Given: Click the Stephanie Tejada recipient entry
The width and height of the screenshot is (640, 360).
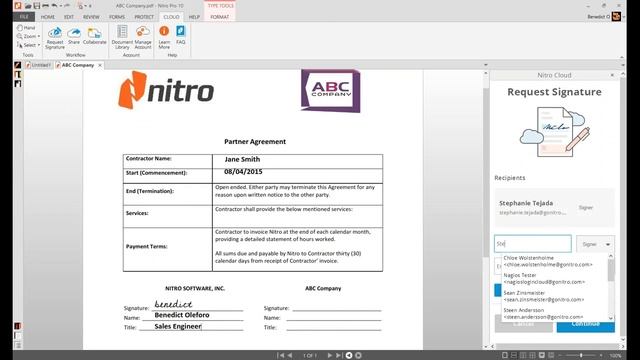Looking at the screenshot, I should pyautogui.click(x=554, y=207).
